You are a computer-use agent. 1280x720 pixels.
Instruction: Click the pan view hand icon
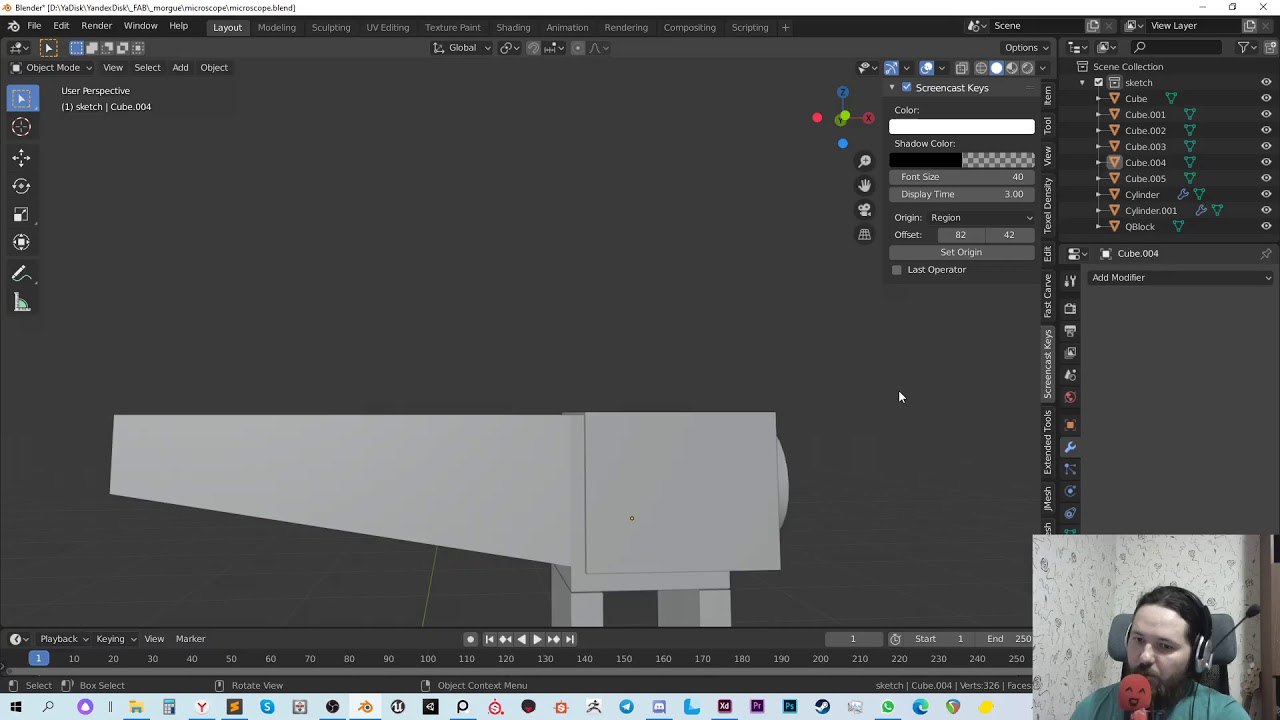[864, 185]
